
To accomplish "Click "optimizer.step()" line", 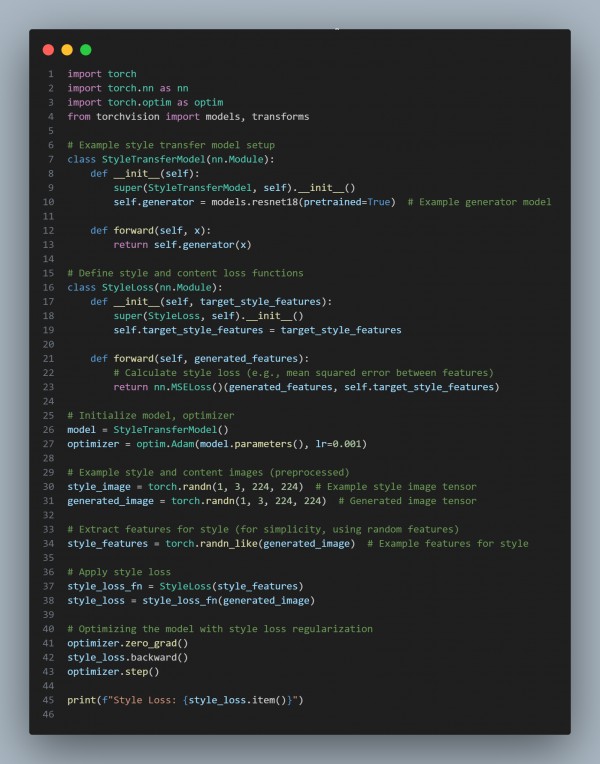I will (x=113, y=671).
